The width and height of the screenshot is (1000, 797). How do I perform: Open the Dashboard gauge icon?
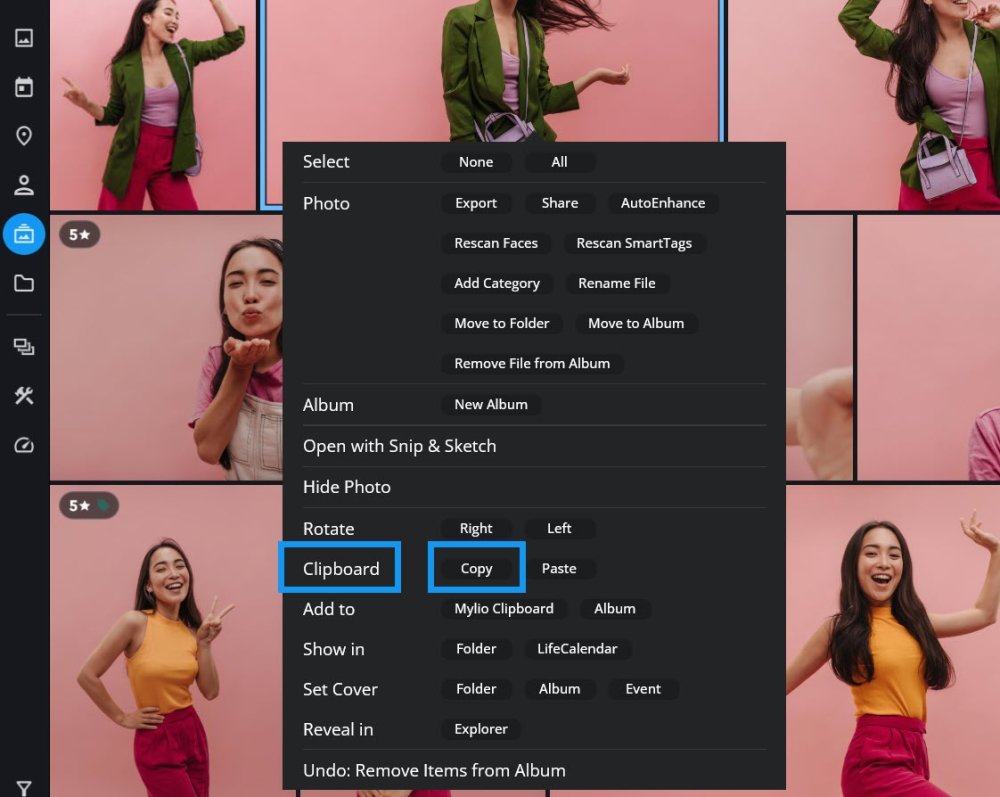[24, 445]
